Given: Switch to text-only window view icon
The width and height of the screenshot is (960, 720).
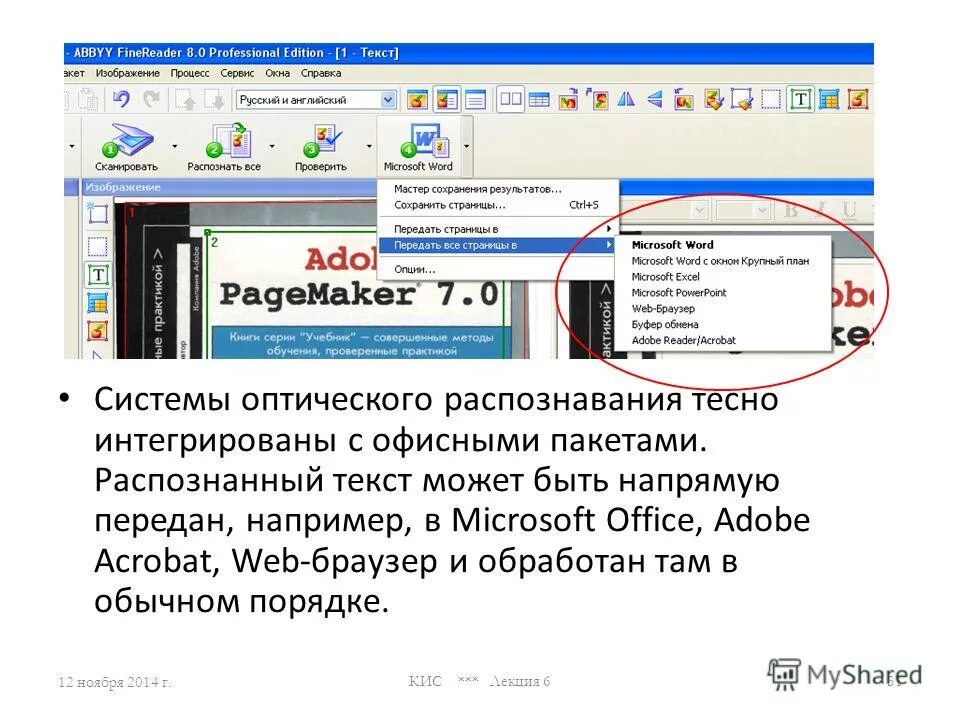Looking at the screenshot, I should click(x=476, y=99).
